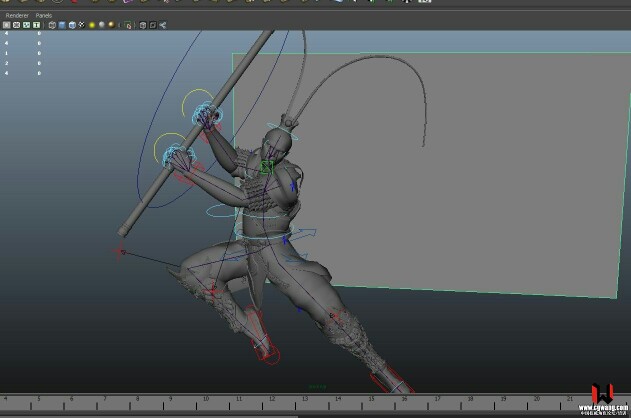This screenshot has height=418, width=631.
Task: Select the green square chest control
Action: [267, 167]
